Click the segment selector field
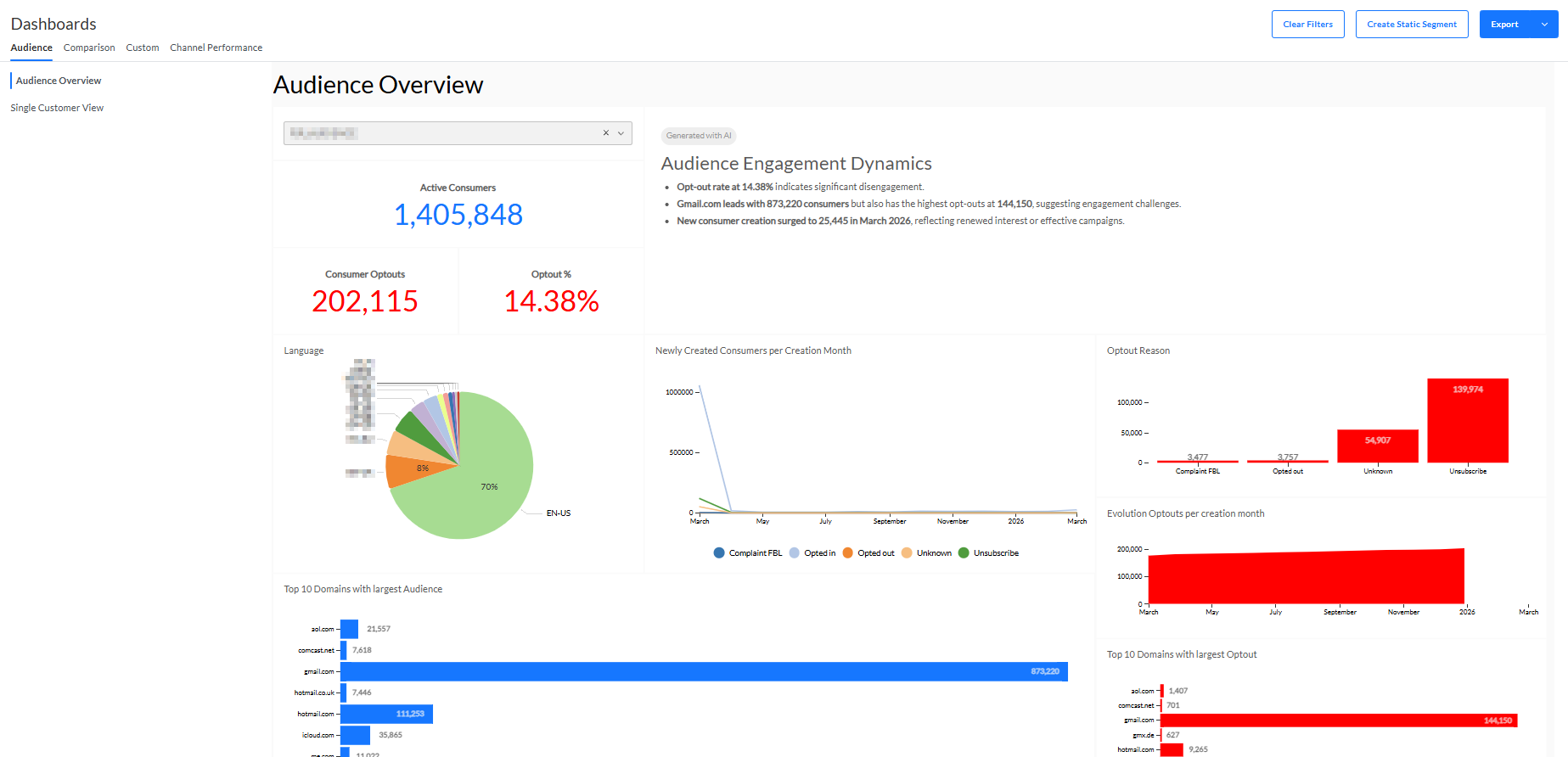 458,133
